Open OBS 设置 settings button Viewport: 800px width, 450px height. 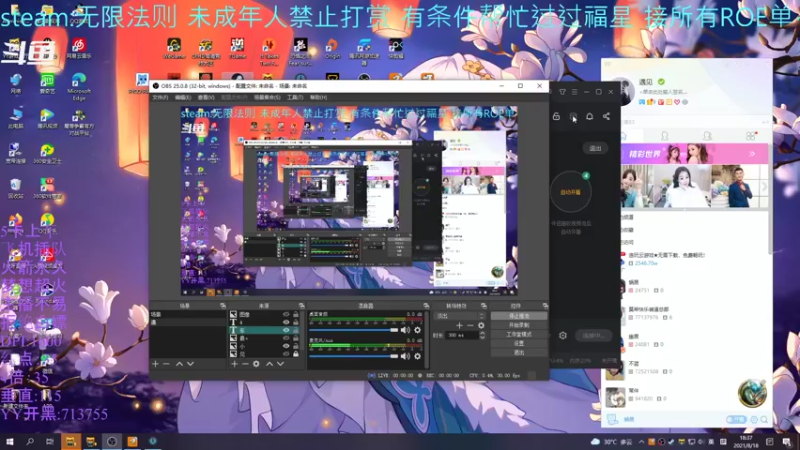(x=519, y=343)
